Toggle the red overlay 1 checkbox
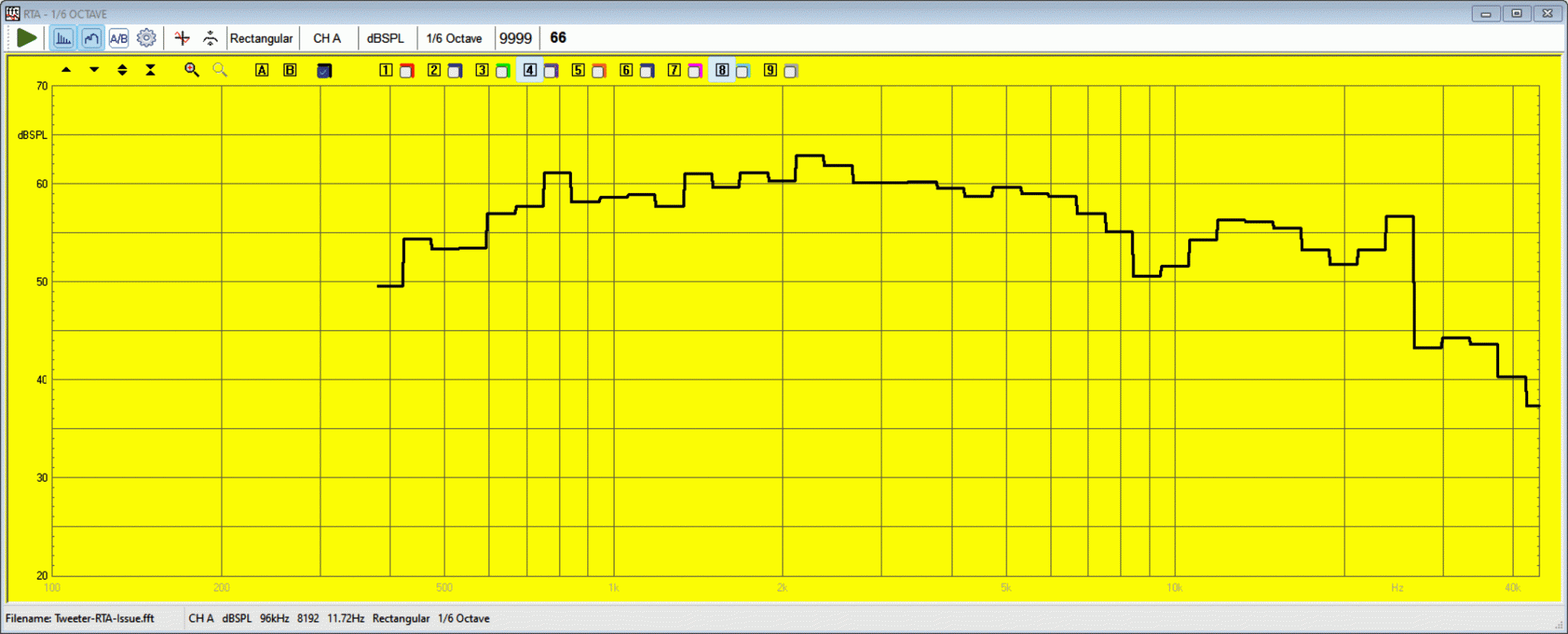 click(x=407, y=71)
